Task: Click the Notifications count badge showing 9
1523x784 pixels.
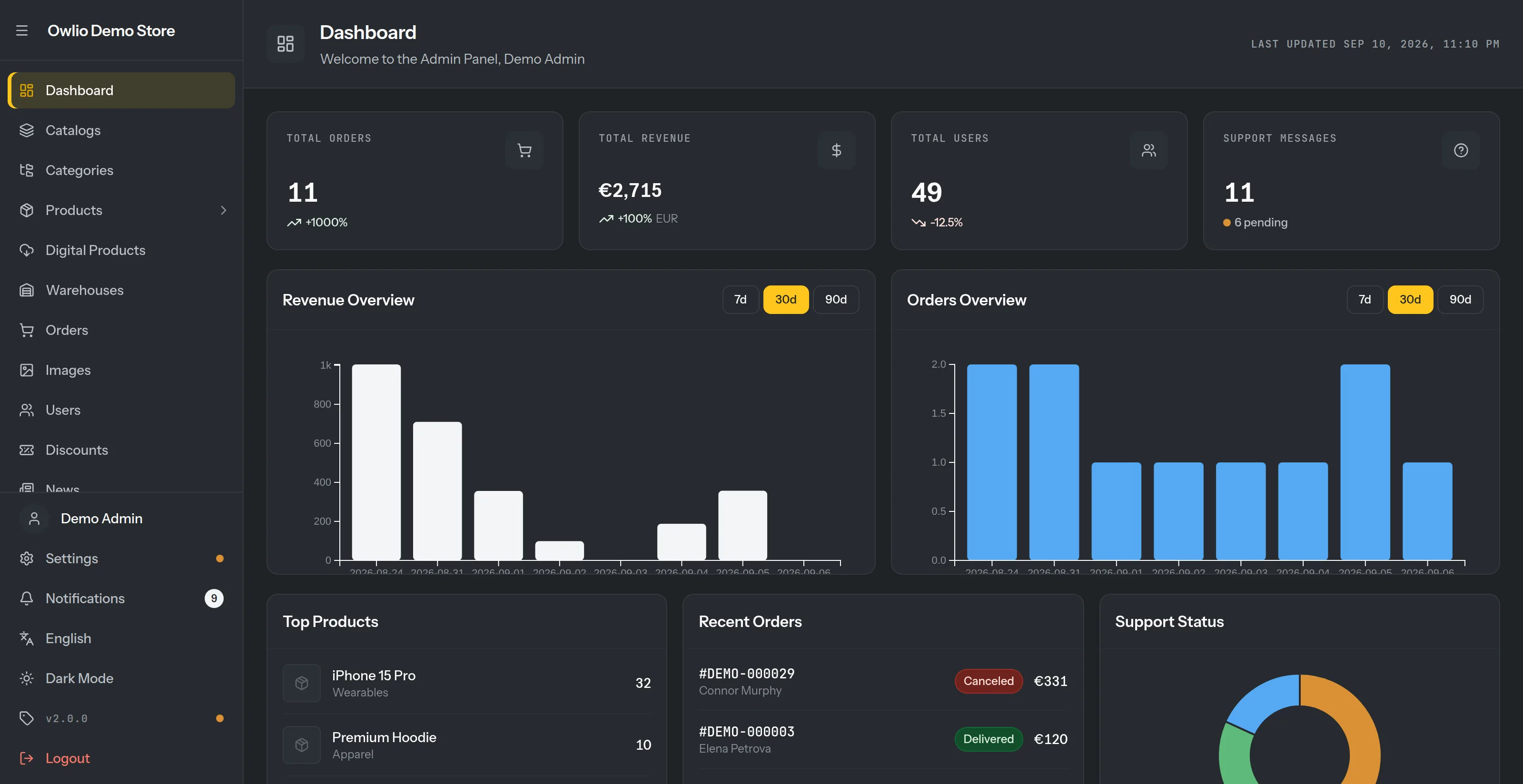Action: point(214,598)
